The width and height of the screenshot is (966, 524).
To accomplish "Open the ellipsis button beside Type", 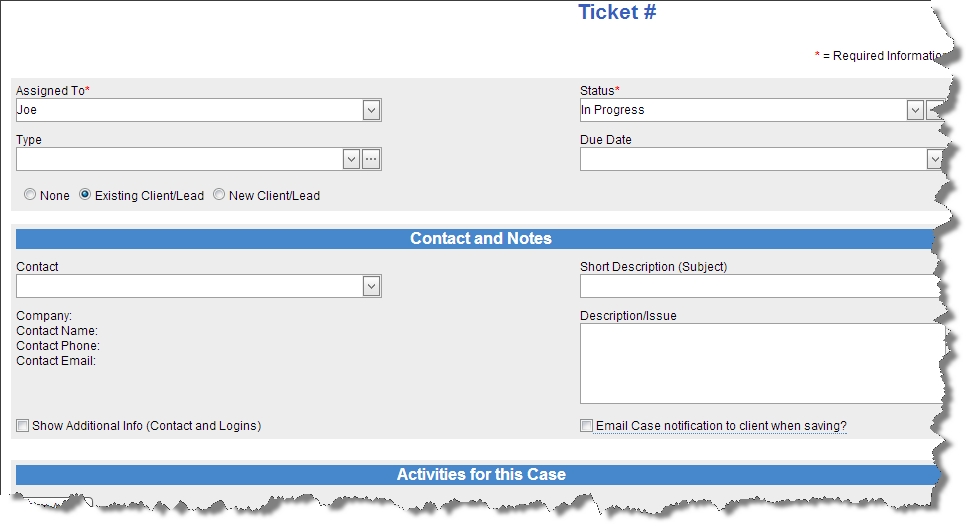I will pyautogui.click(x=371, y=159).
